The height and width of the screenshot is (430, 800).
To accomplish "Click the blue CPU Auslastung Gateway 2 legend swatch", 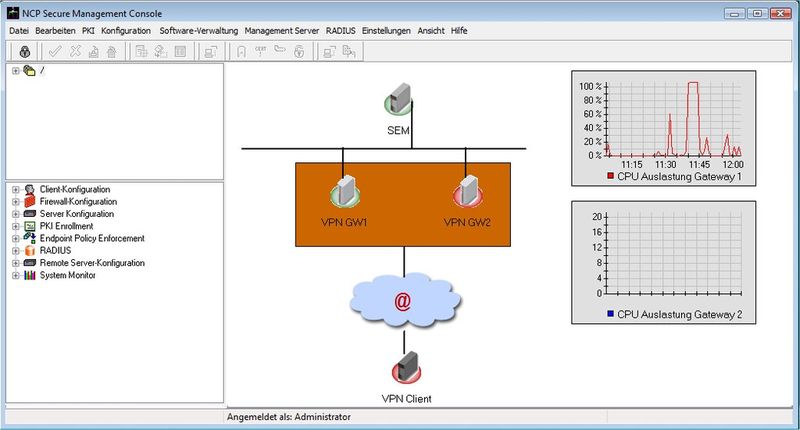I will coord(610,314).
